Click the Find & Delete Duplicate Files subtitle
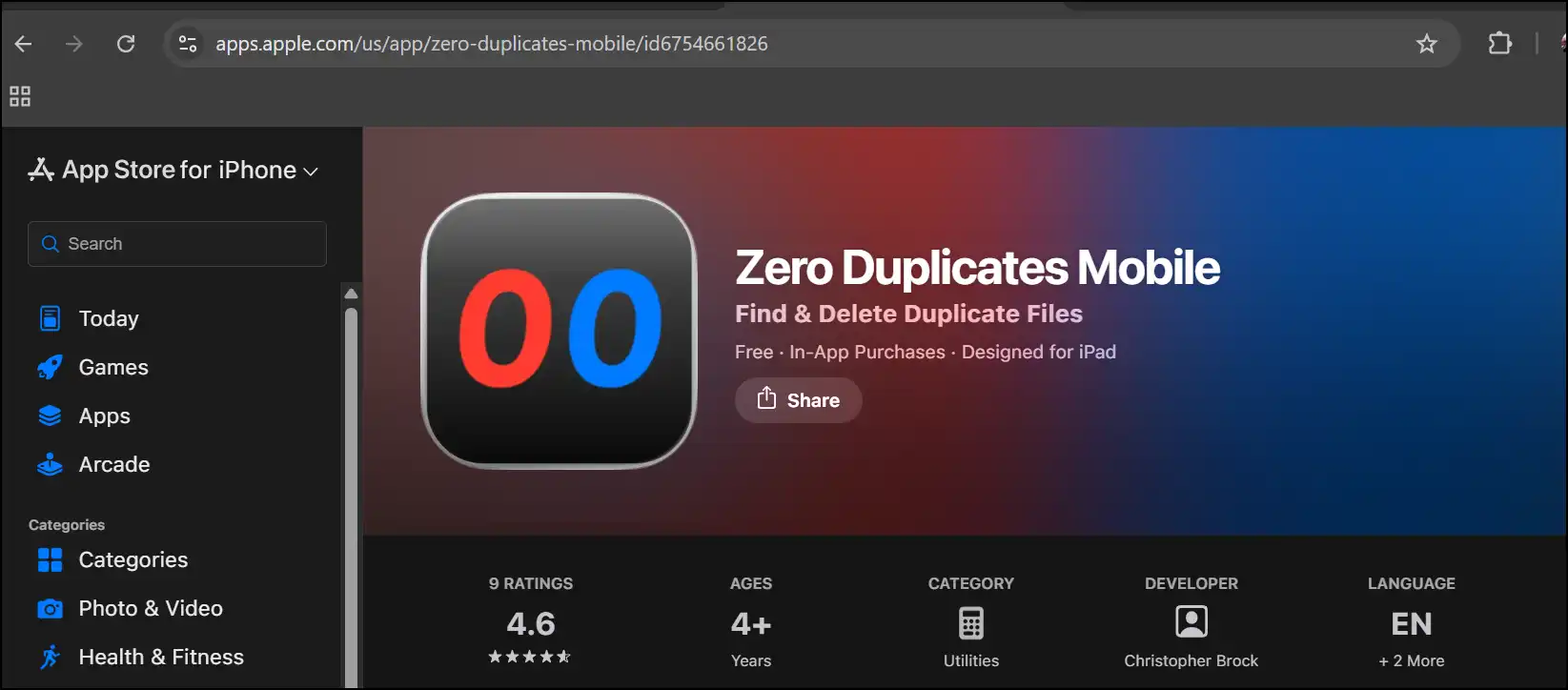1568x690 pixels. coord(908,314)
